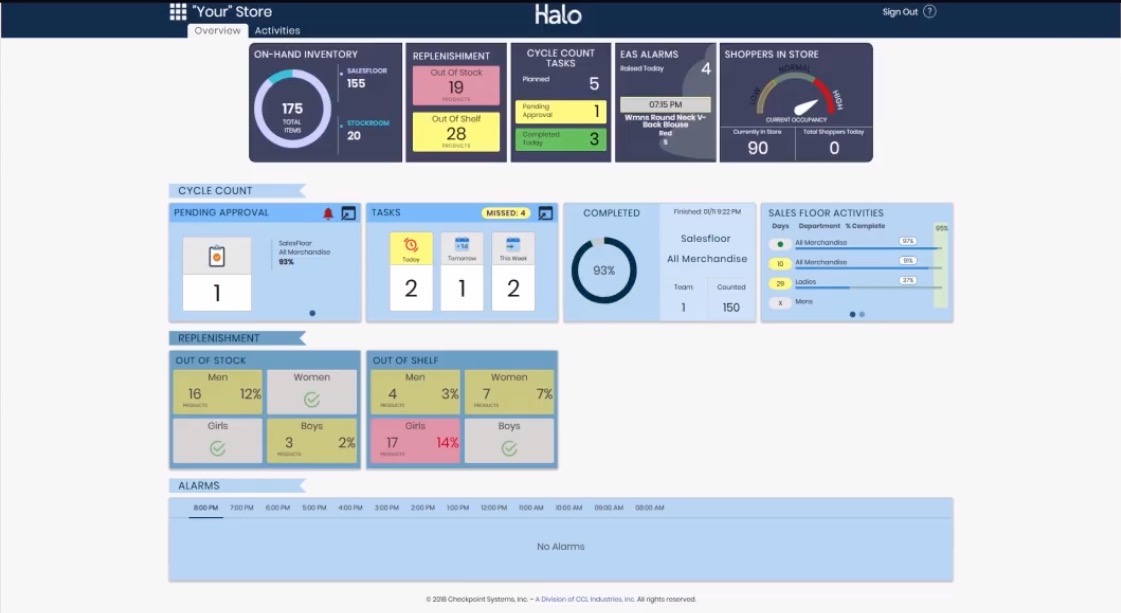Open Out Of Stock Men 16 products tile
Image resolution: width=1121 pixels, height=613 pixels.
pos(217,391)
